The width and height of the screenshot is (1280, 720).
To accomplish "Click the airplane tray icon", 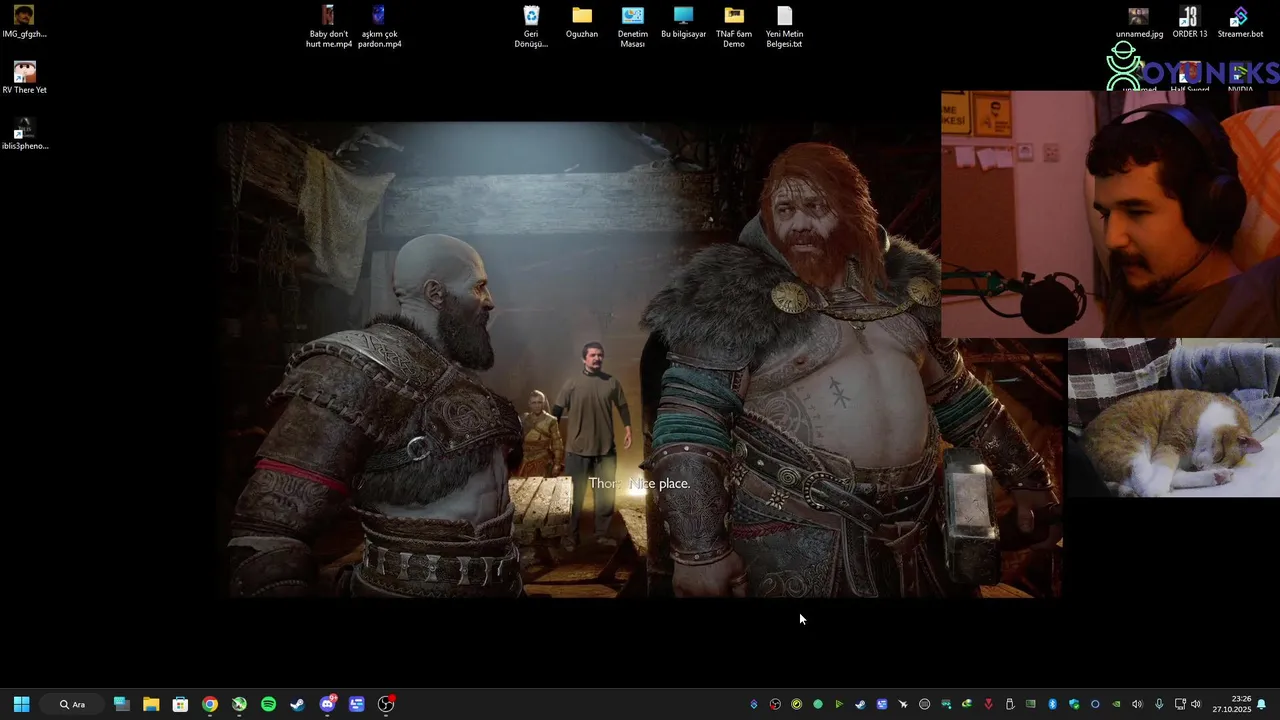I will point(903,704).
